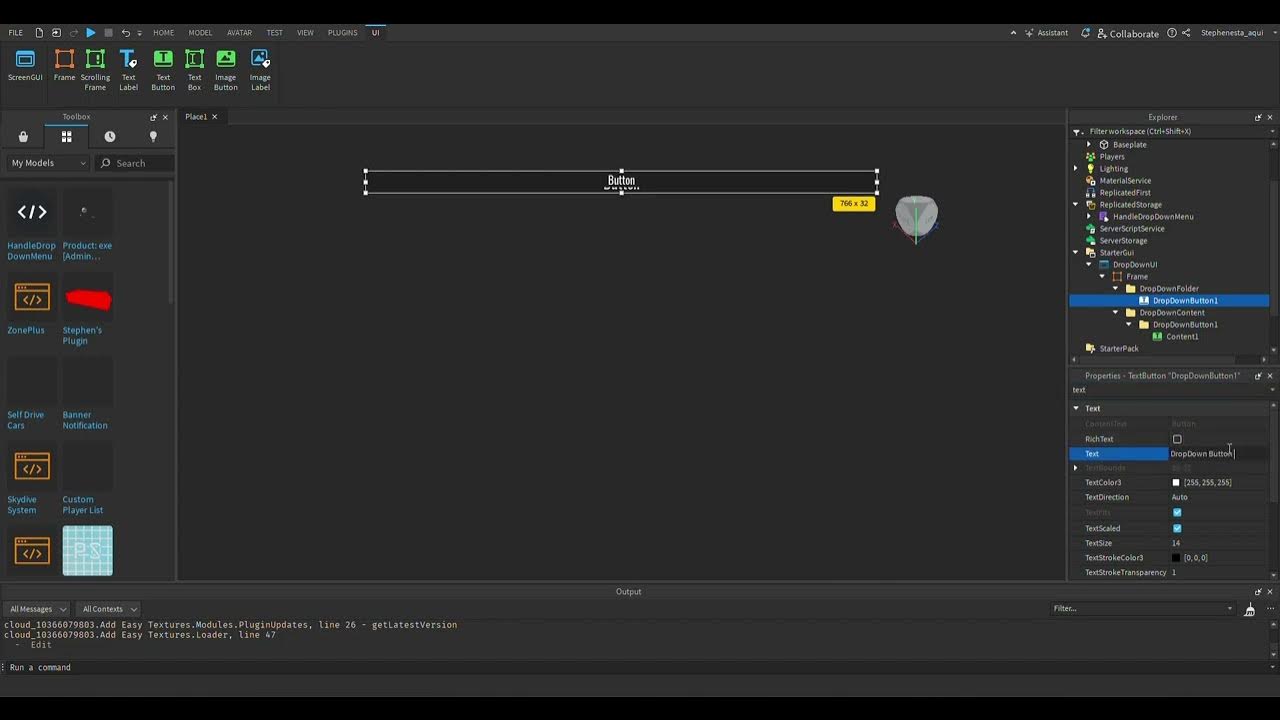Open the All Messages dropdown
Image resolution: width=1280 pixels, height=720 pixels.
click(x=37, y=609)
